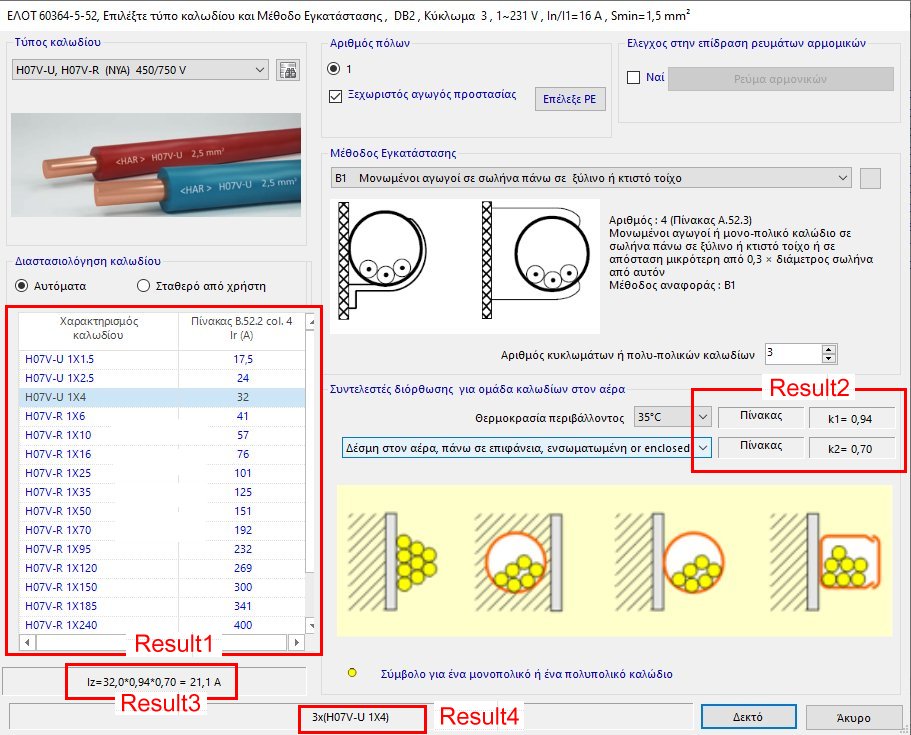Screen dimensions: 911x735
Task: Click cable table vertical scrollbar down arrow
Action: click(311, 626)
